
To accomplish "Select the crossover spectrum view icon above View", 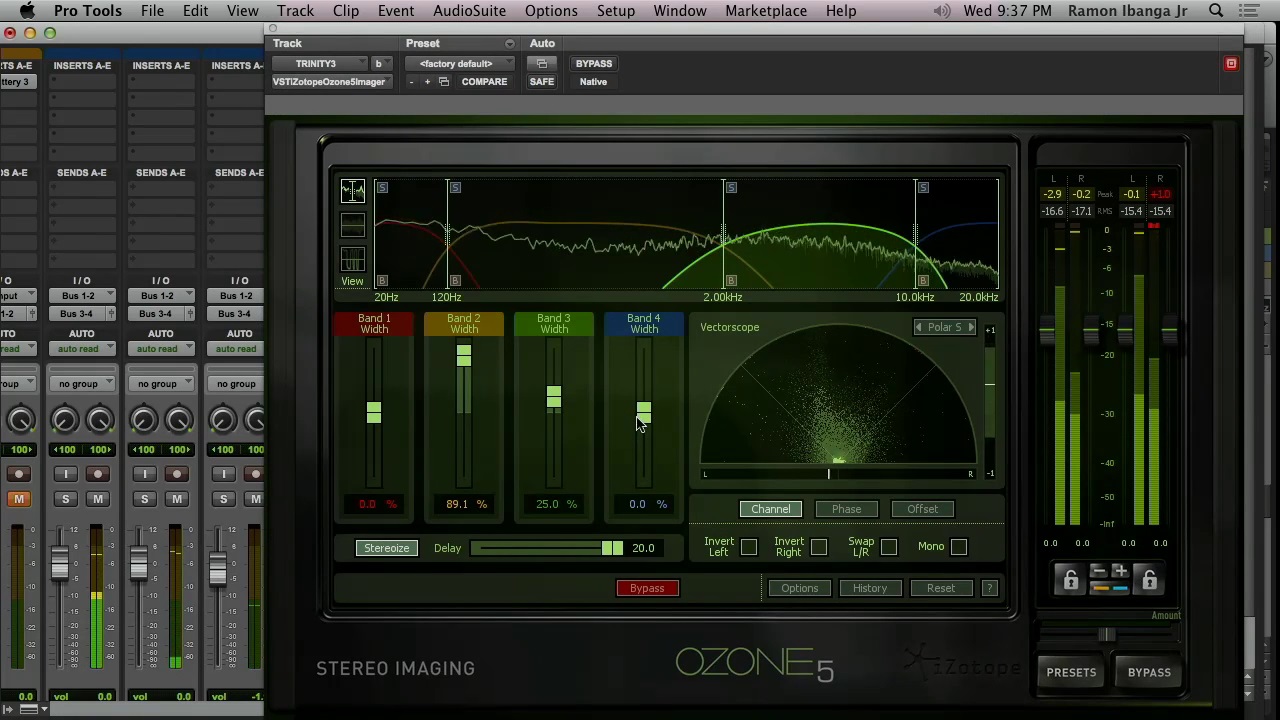I will [353, 191].
